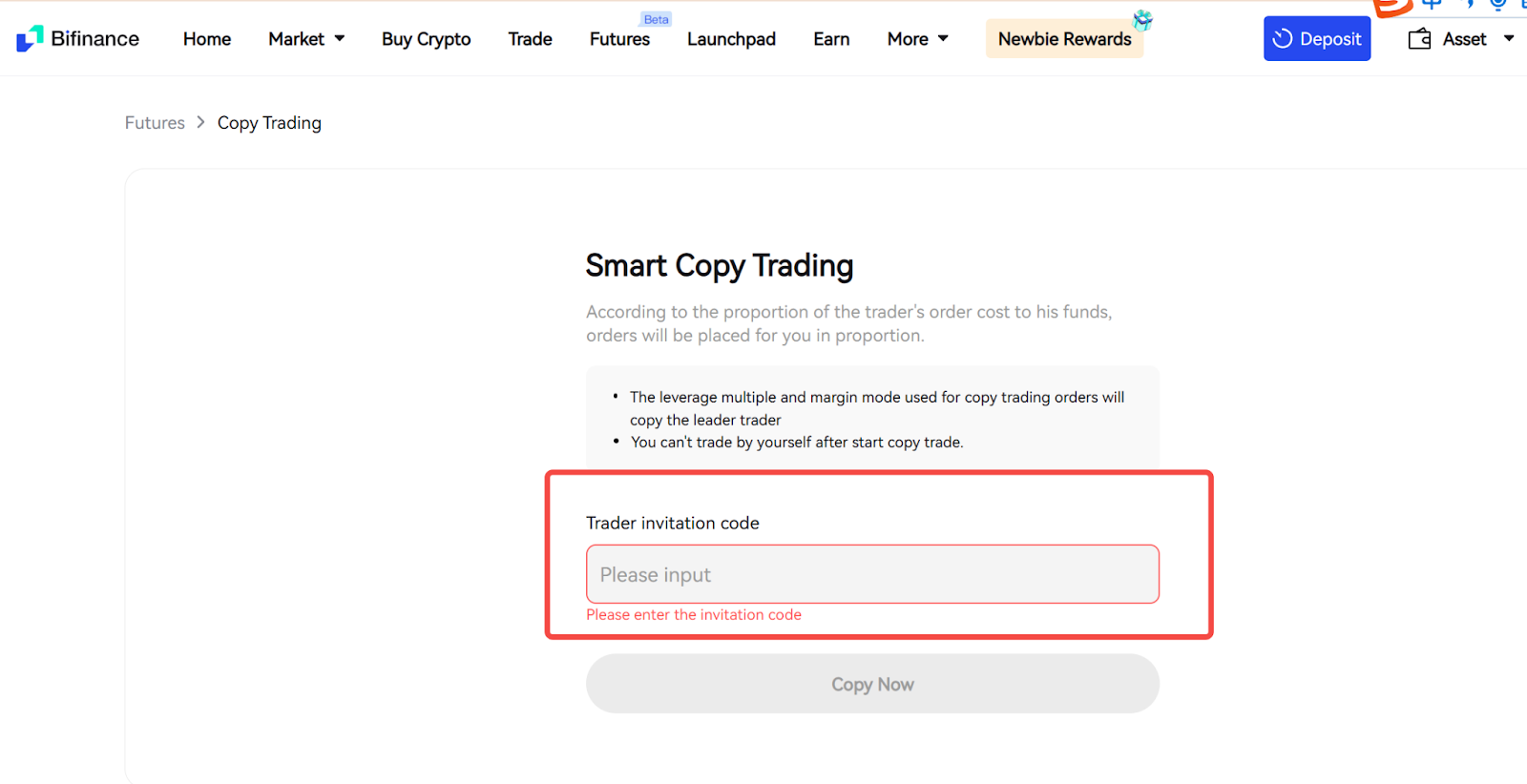This screenshot has width=1527, height=784.
Task: Go to the Home menu item
Action: click(x=207, y=39)
